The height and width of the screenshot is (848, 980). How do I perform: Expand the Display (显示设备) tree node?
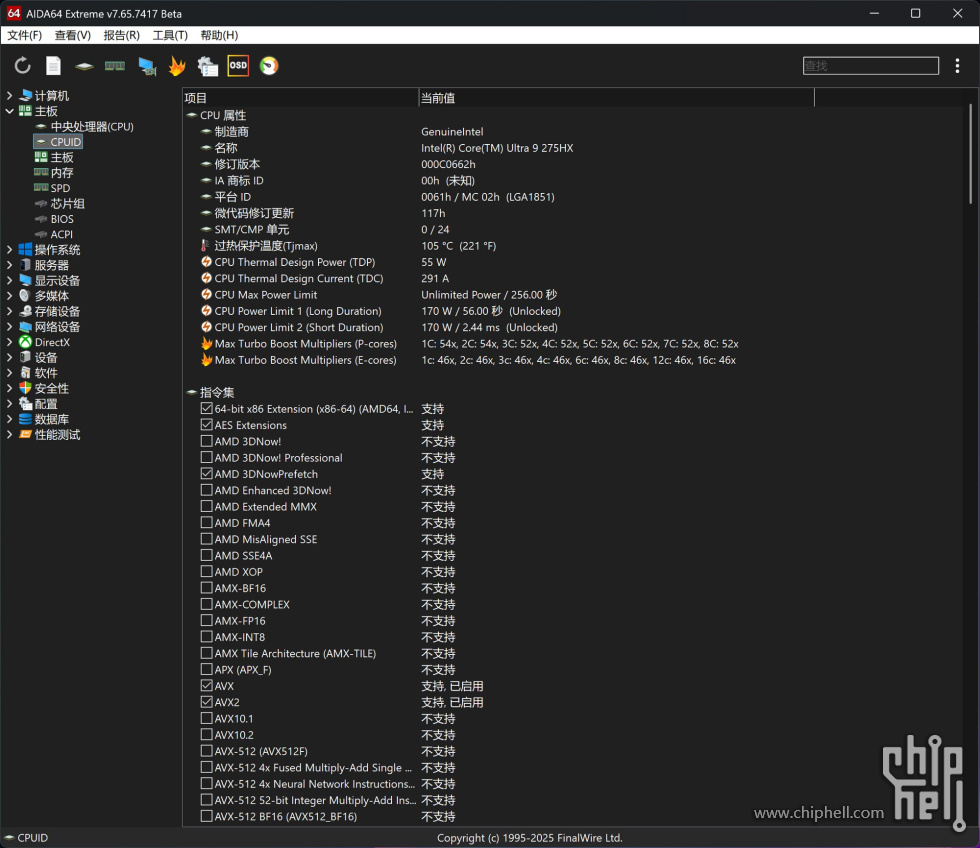coord(9,280)
